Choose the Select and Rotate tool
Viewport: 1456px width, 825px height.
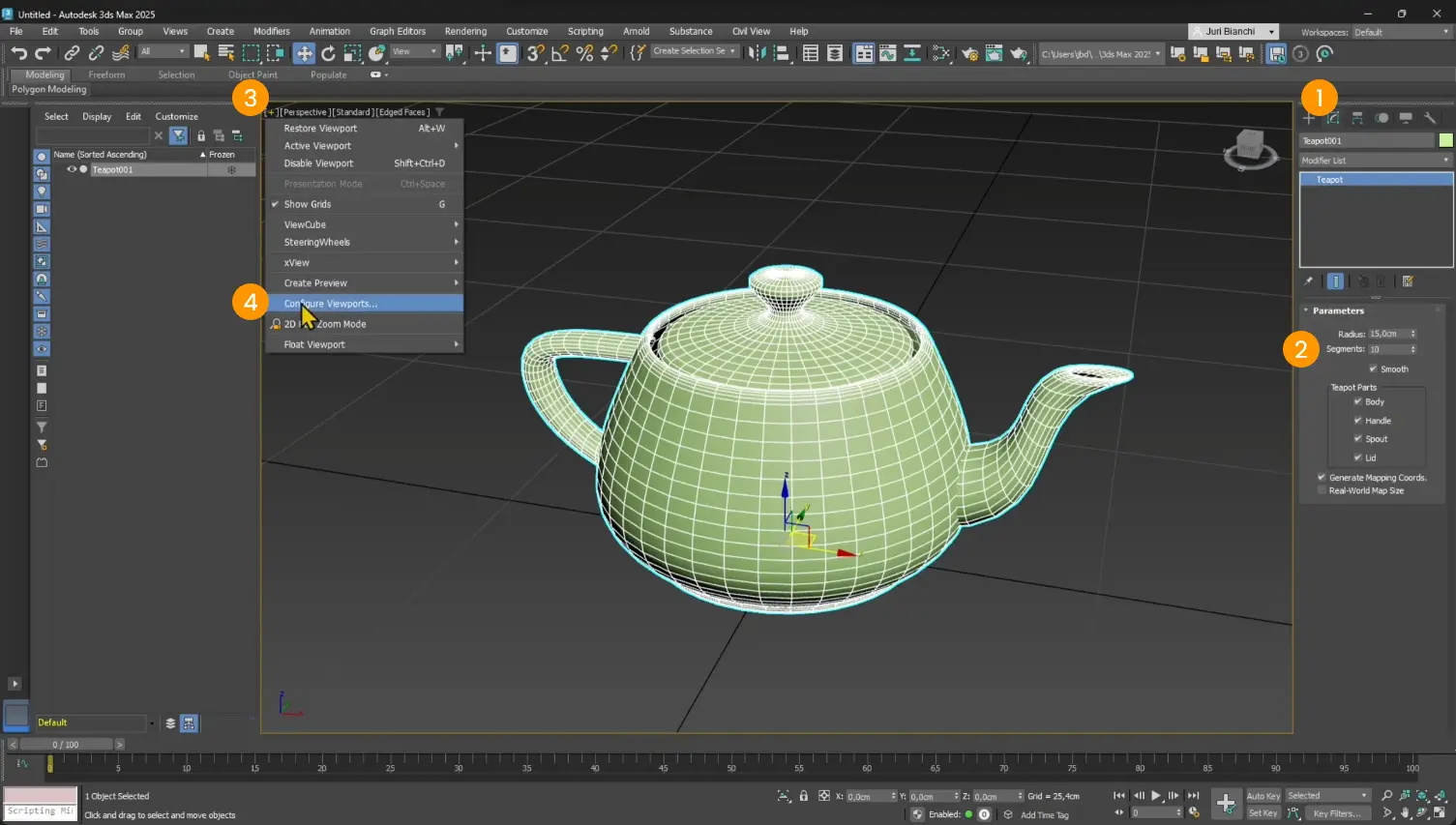[328, 53]
